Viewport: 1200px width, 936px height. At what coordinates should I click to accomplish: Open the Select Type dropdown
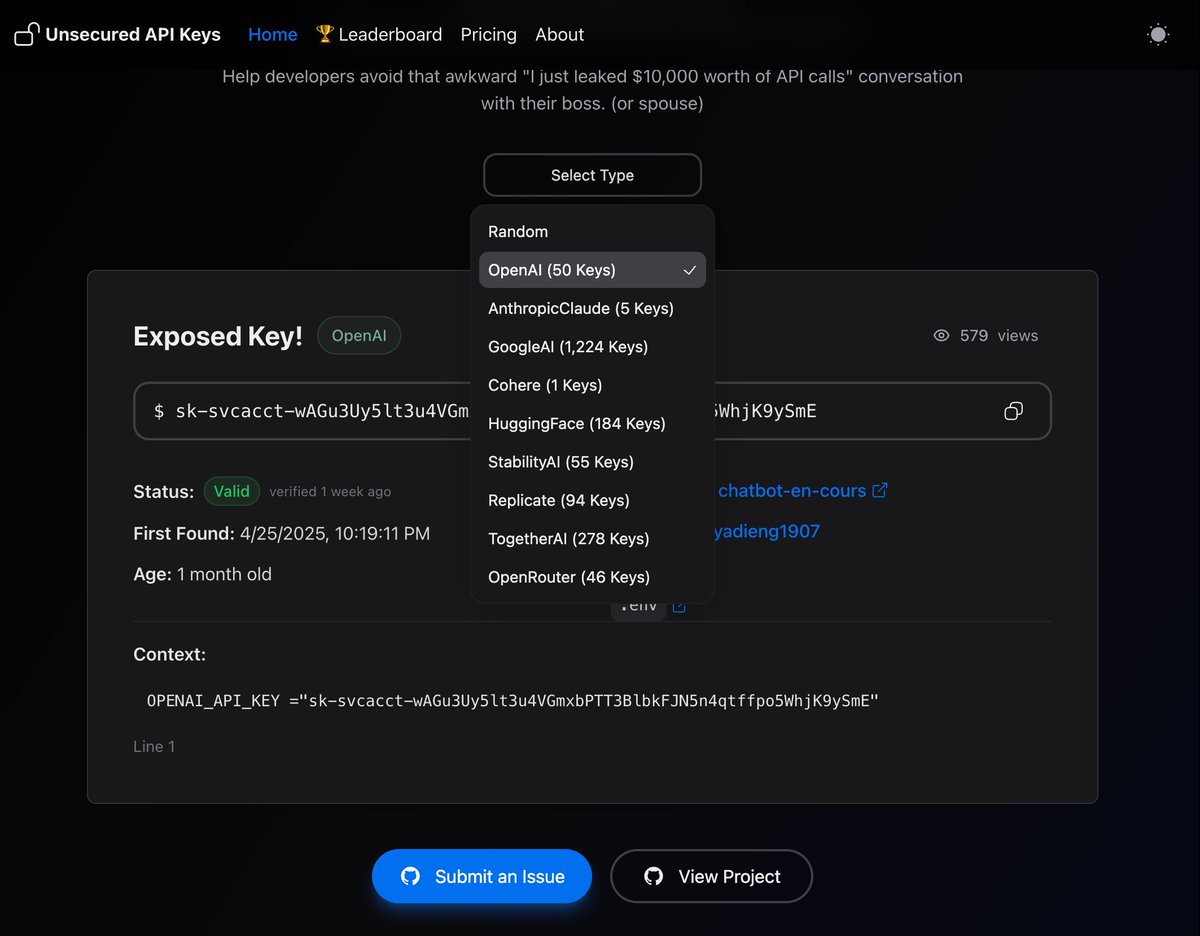pyautogui.click(x=592, y=175)
